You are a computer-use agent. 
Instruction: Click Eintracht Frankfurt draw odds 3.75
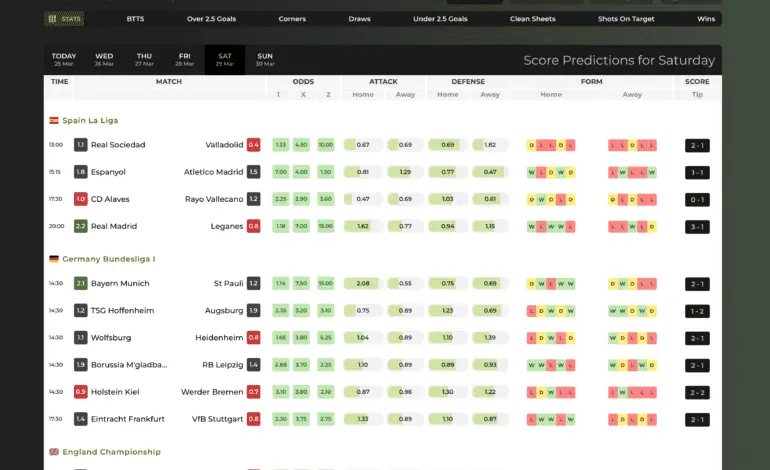(x=301, y=419)
